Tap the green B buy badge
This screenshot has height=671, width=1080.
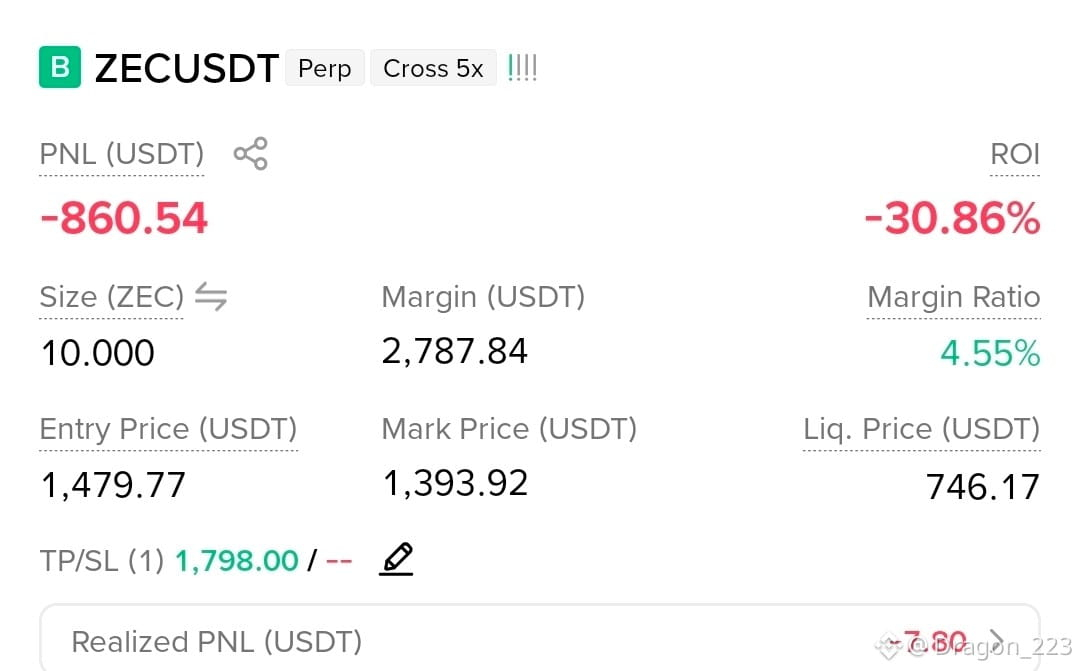pos(60,67)
